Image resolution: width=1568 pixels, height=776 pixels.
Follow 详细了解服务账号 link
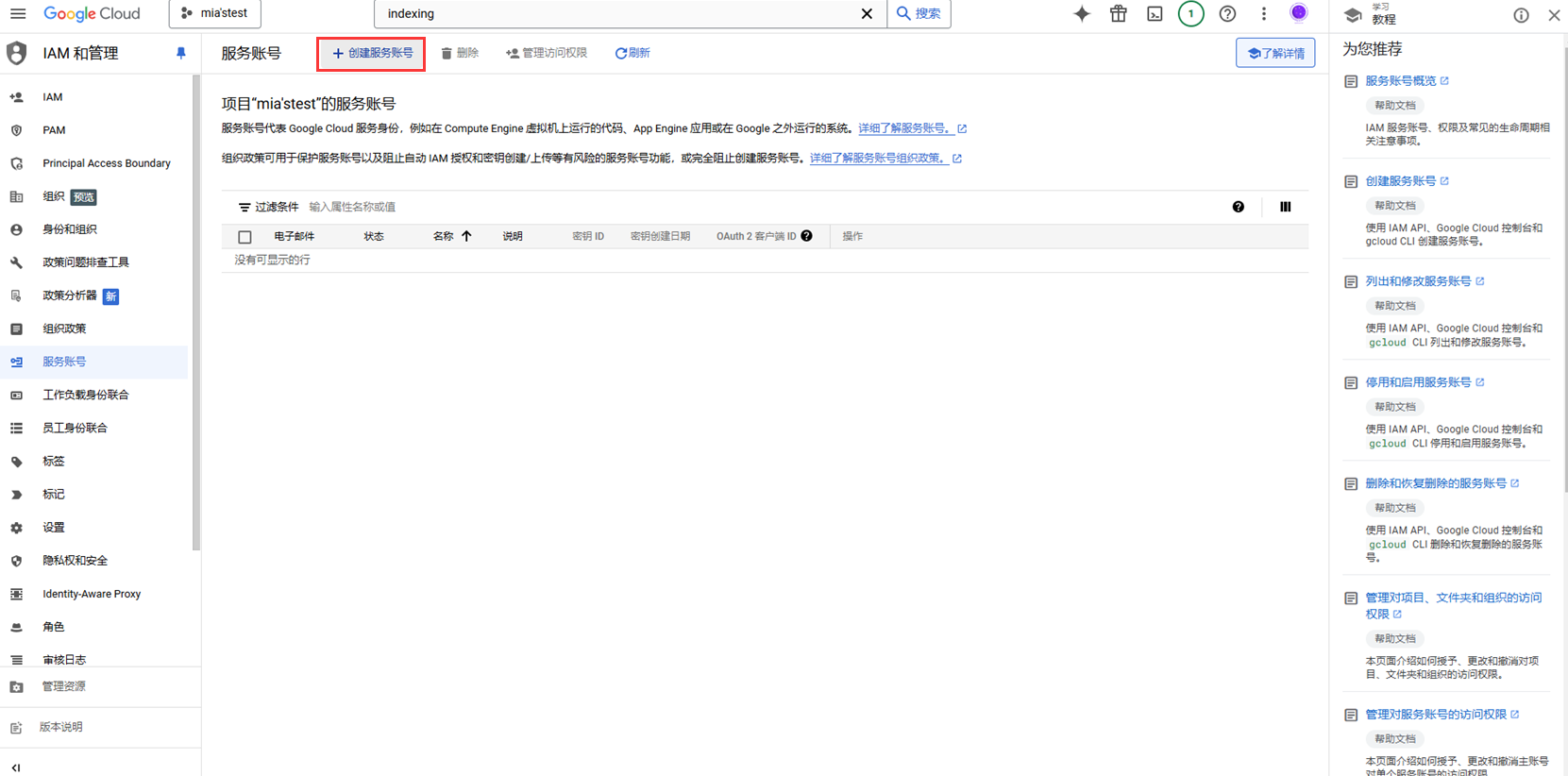(x=905, y=128)
